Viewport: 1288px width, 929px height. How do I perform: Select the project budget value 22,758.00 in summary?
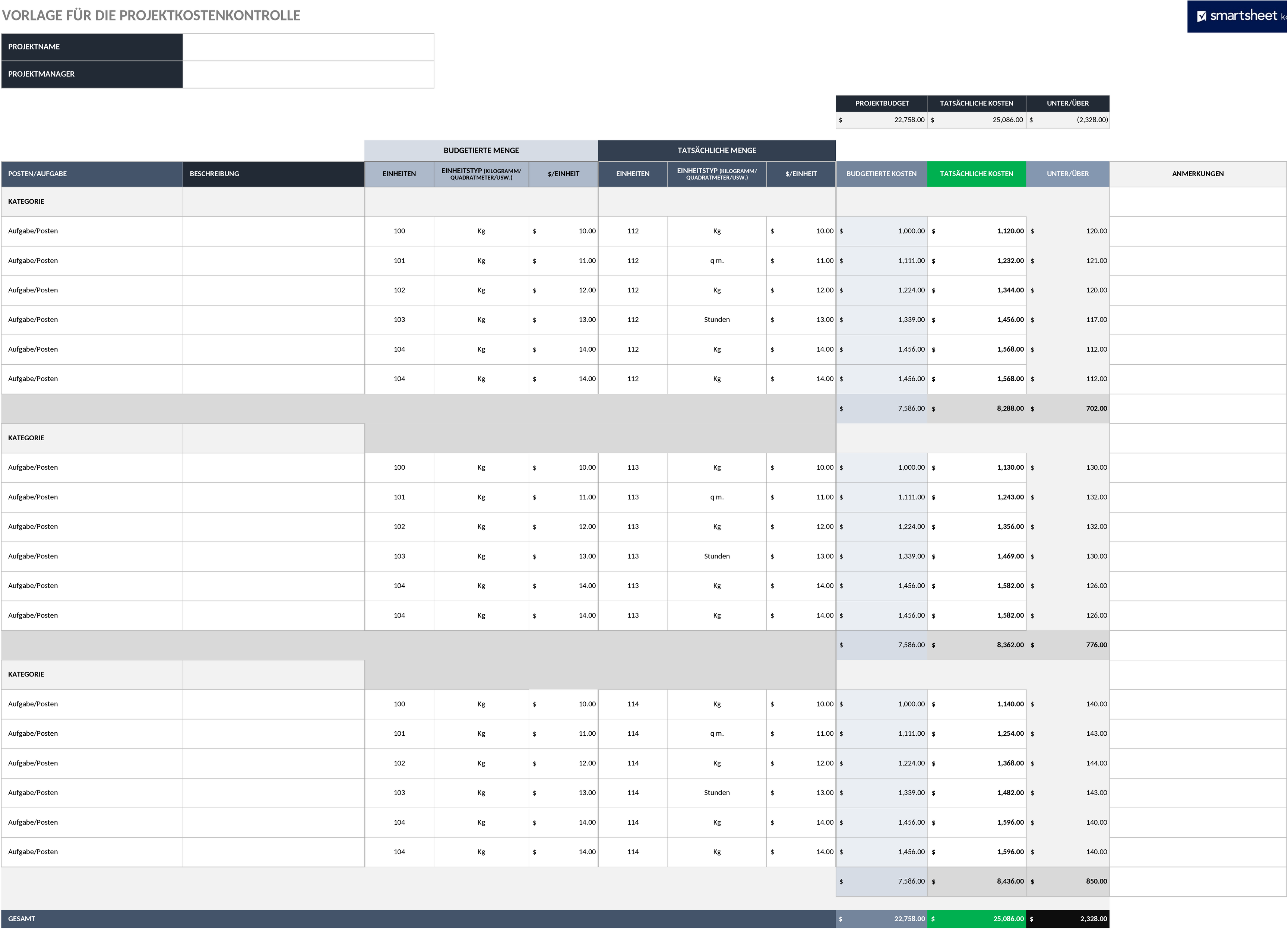882,120
